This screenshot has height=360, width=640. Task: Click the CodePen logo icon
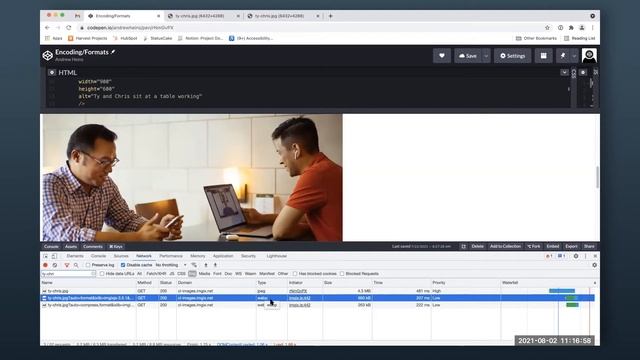click(x=47, y=55)
